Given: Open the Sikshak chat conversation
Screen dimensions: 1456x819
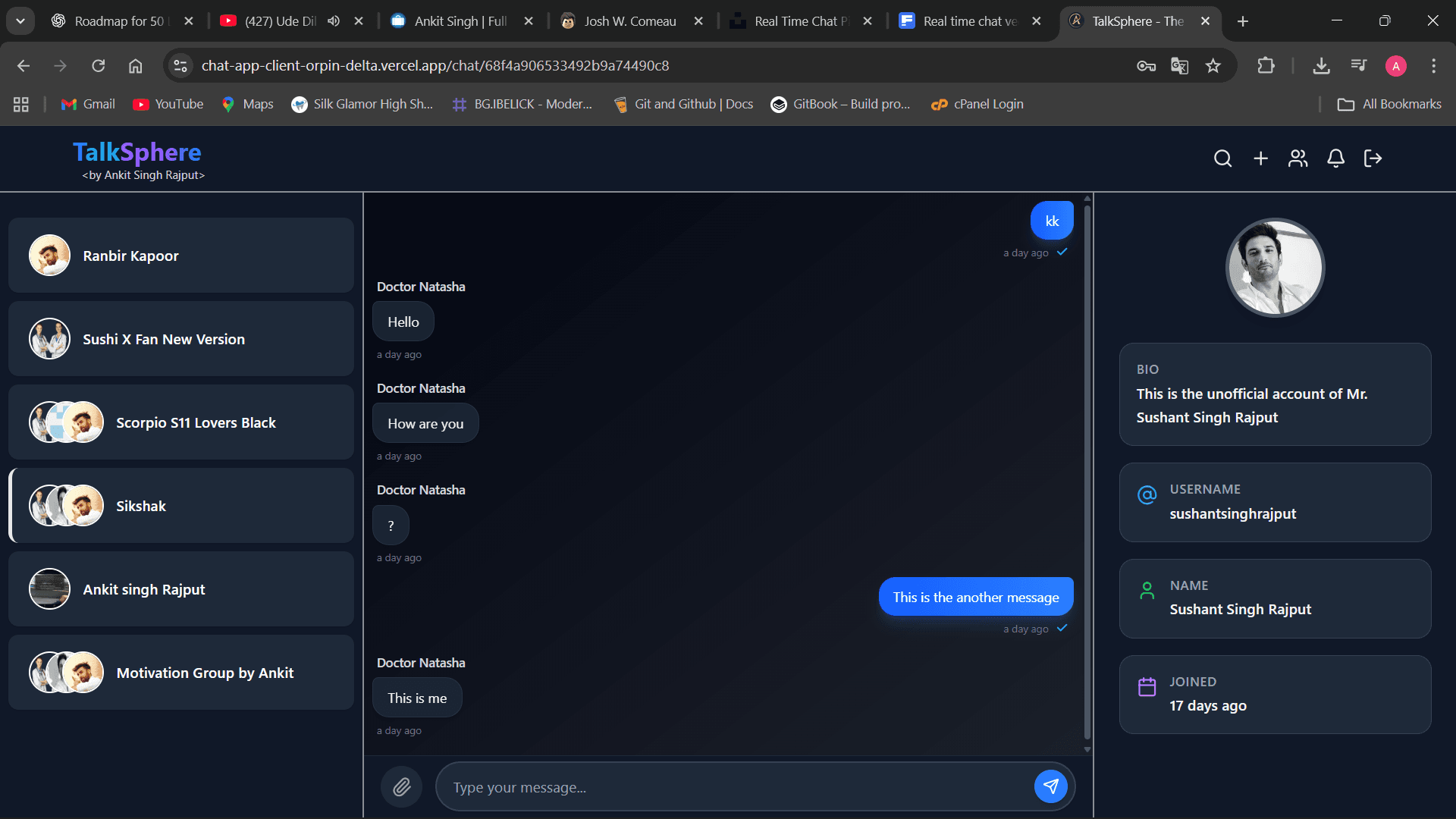Looking at the screenshot, I should point(182,505).
